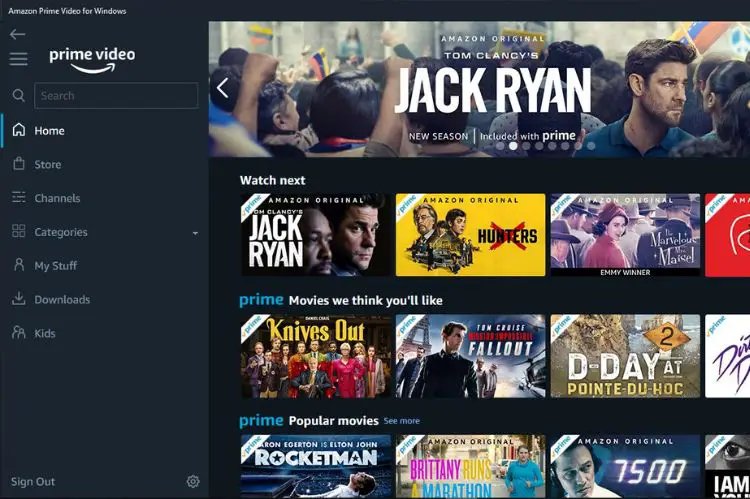Click the prime video logo

pos(92,60)
